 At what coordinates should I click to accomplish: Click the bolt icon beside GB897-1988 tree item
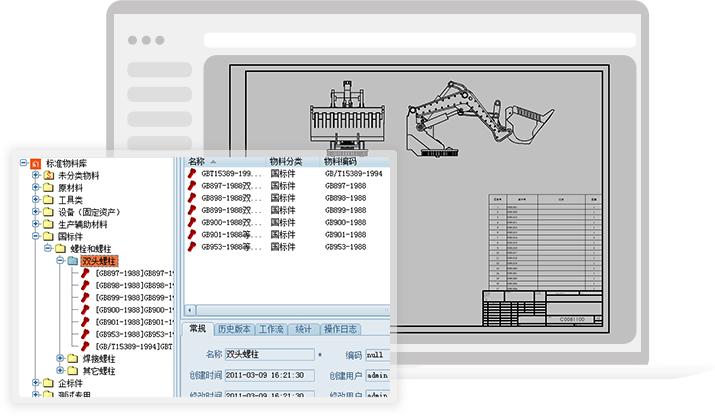click(86, 273)
